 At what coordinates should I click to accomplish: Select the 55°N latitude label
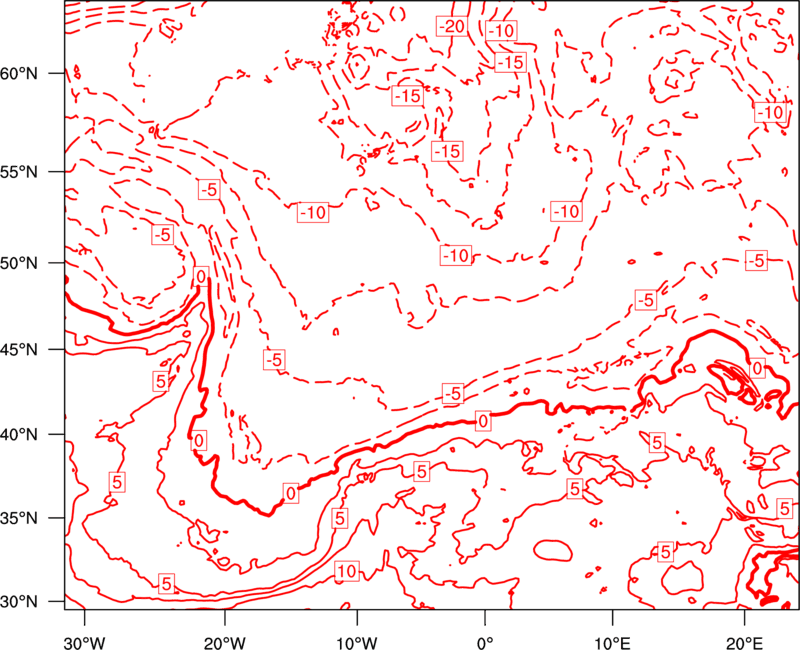pyautogui.click(x=19, y=172)
